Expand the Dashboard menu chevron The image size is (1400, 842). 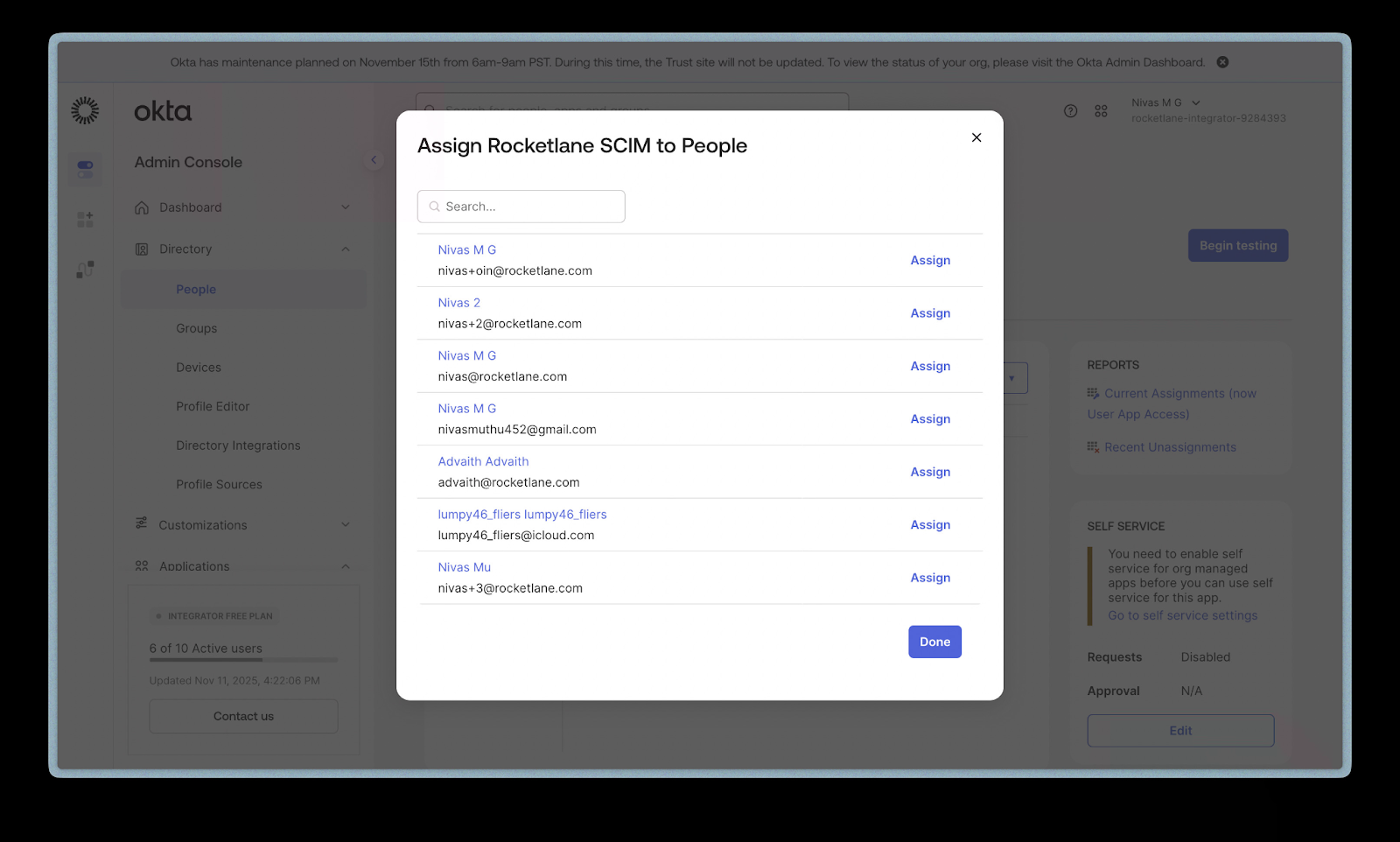[x=346, y=207]
